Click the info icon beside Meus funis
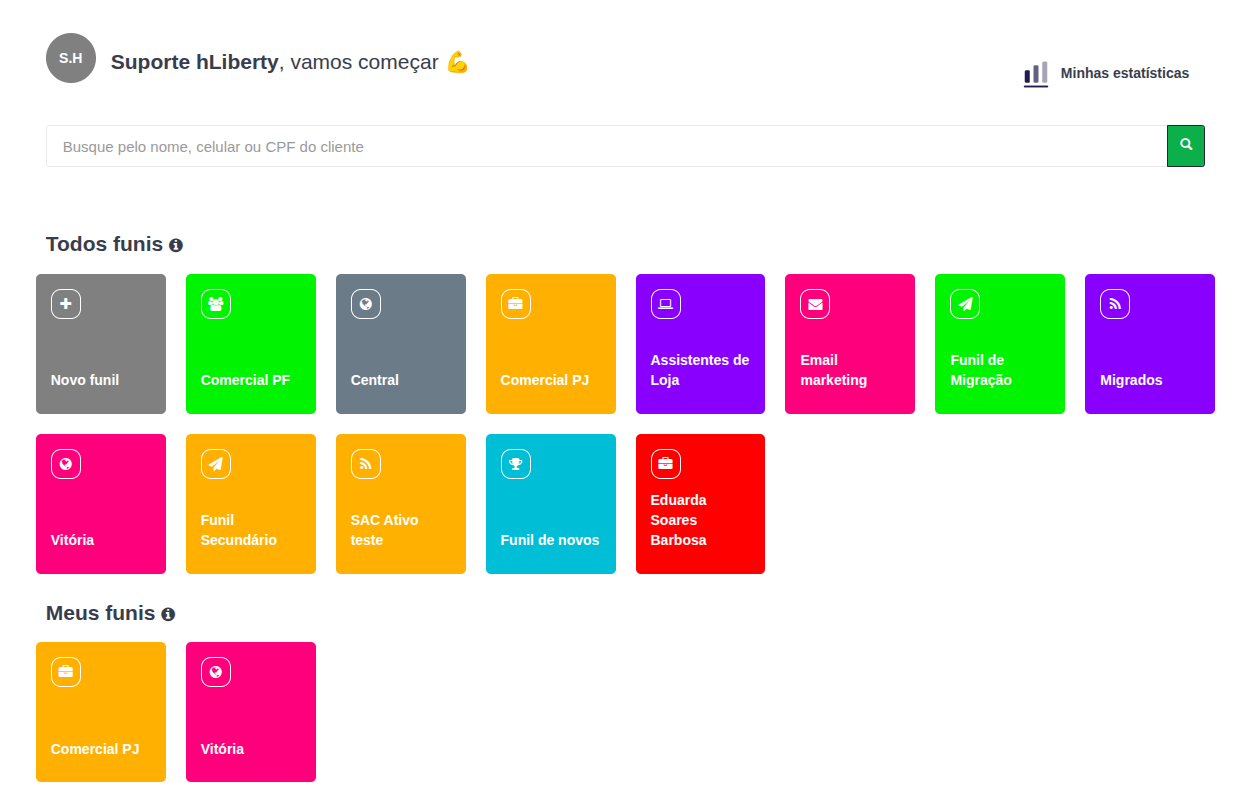The image size is (1245, 810). pos(168,614)
